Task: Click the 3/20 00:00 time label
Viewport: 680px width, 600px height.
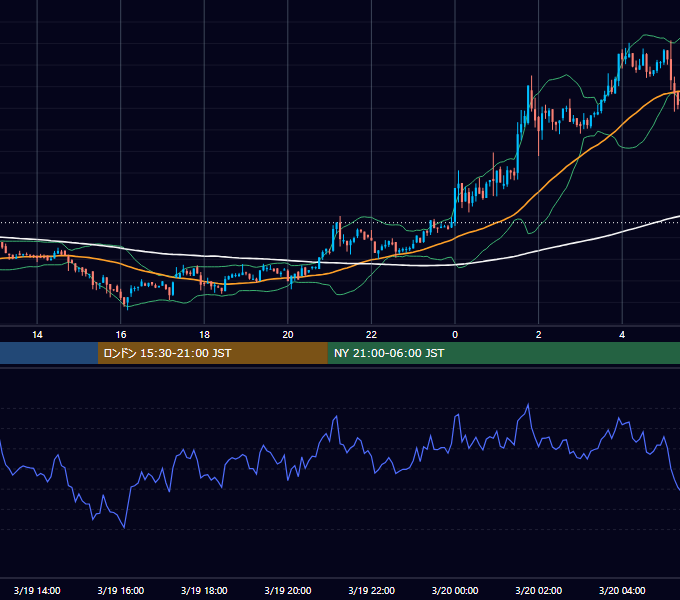Action: click(455, 590)
